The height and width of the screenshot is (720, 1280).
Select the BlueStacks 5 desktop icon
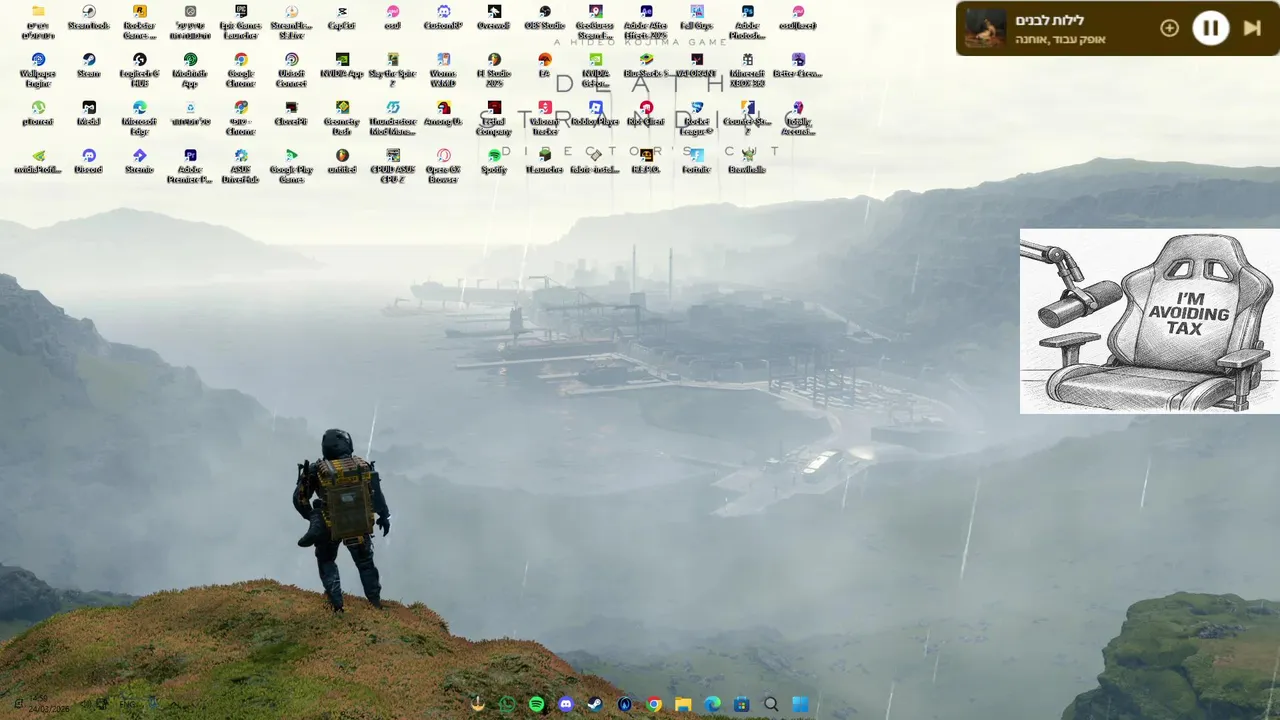[x=646, y=66]
